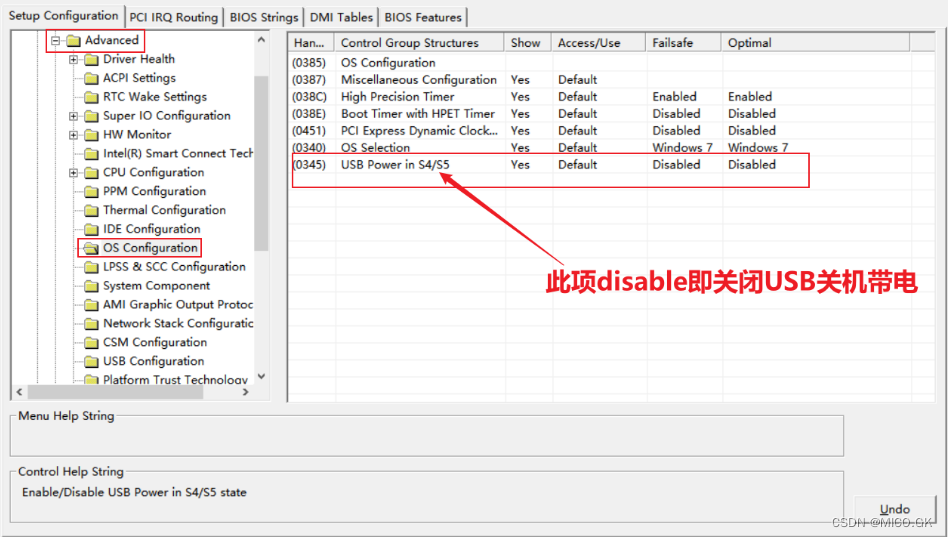Click tree horizontal scrollbar left arrow
948x537 pixels.
click(x=19, y=392)
